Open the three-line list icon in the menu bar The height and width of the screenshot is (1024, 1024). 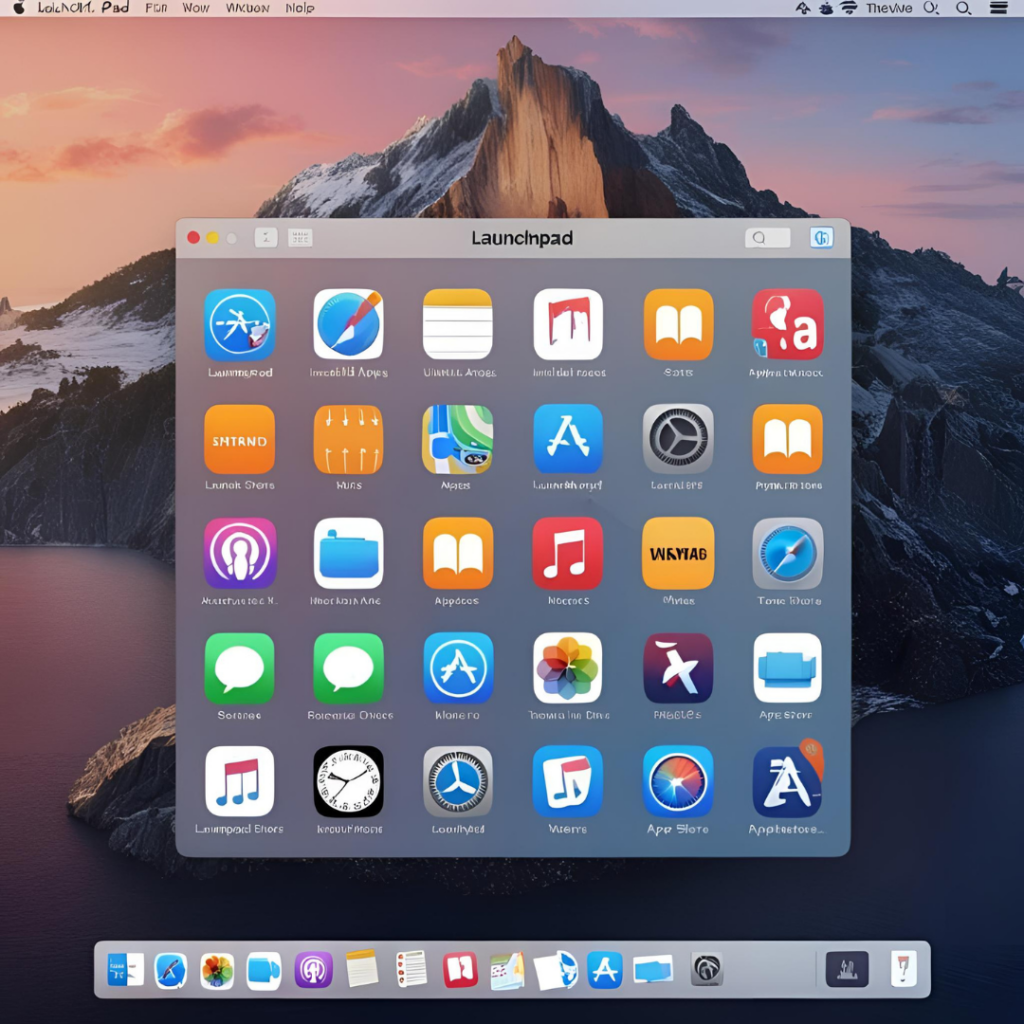[999, 8]
